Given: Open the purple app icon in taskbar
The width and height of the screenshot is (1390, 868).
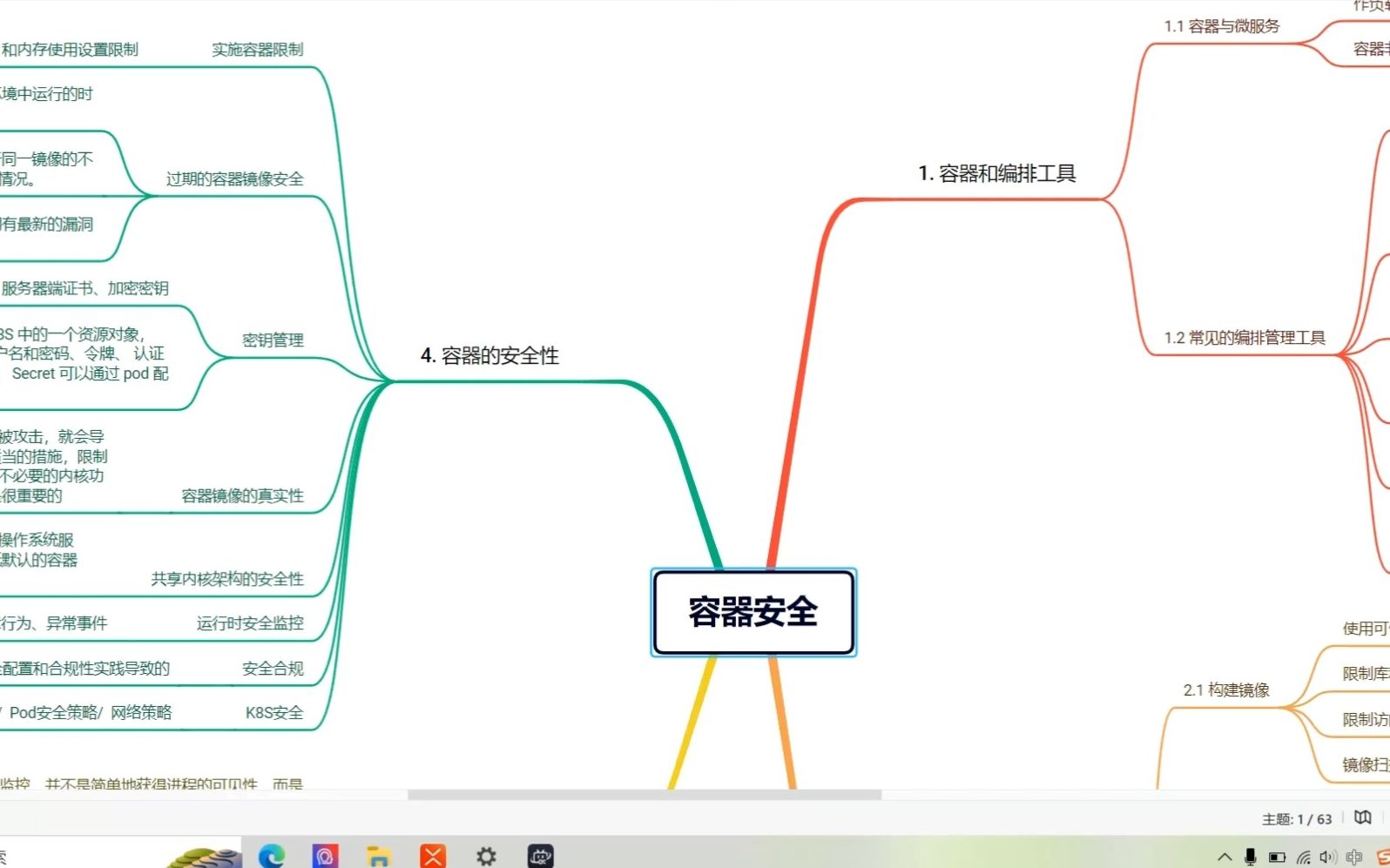Looking at the screenshot, I should click(x=325, y=857).
